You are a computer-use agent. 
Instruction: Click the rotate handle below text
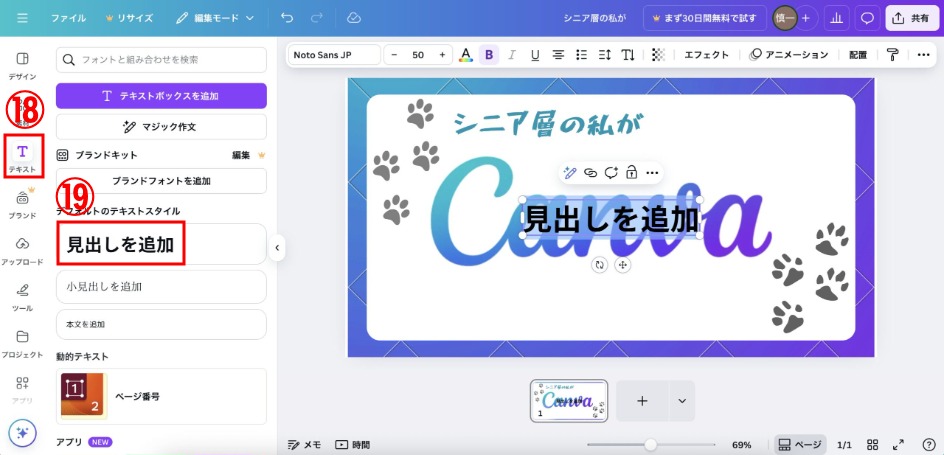(x=600, y=265)
